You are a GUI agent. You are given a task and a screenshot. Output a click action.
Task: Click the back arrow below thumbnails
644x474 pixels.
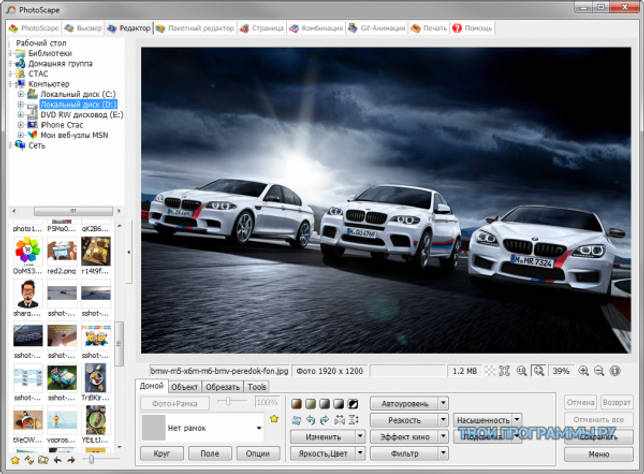58,460
